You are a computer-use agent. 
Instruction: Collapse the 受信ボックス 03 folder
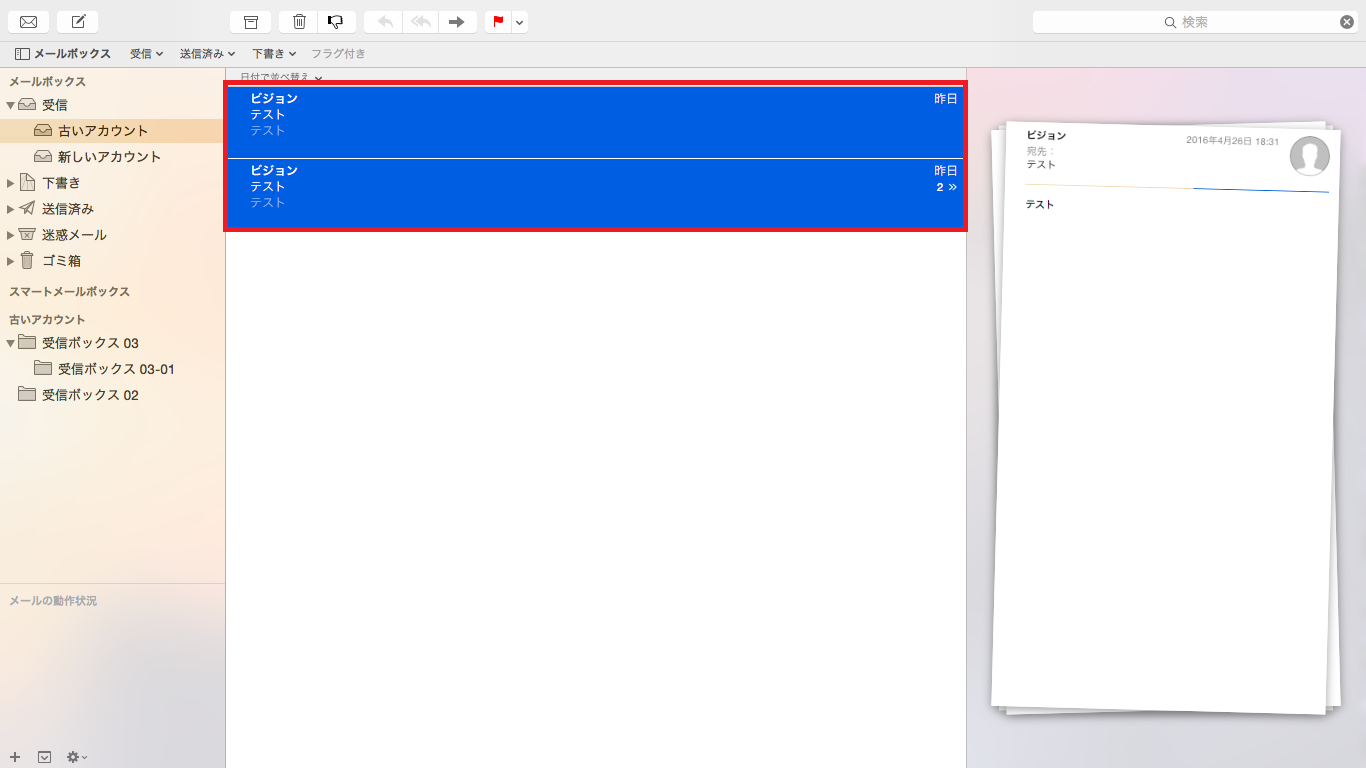coord(10,343)
